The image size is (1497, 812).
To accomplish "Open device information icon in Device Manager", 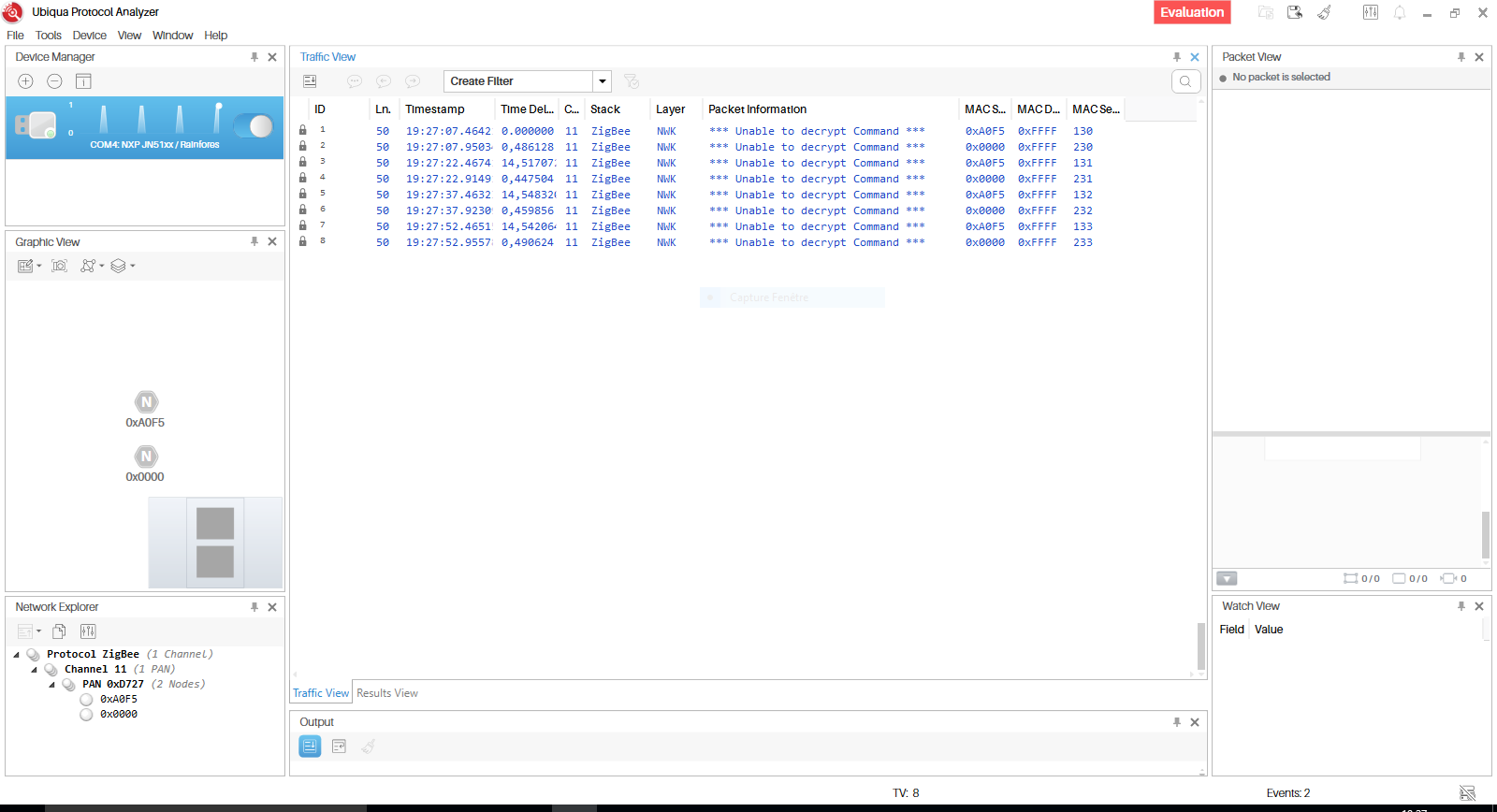I will click(x=83, y=81).
